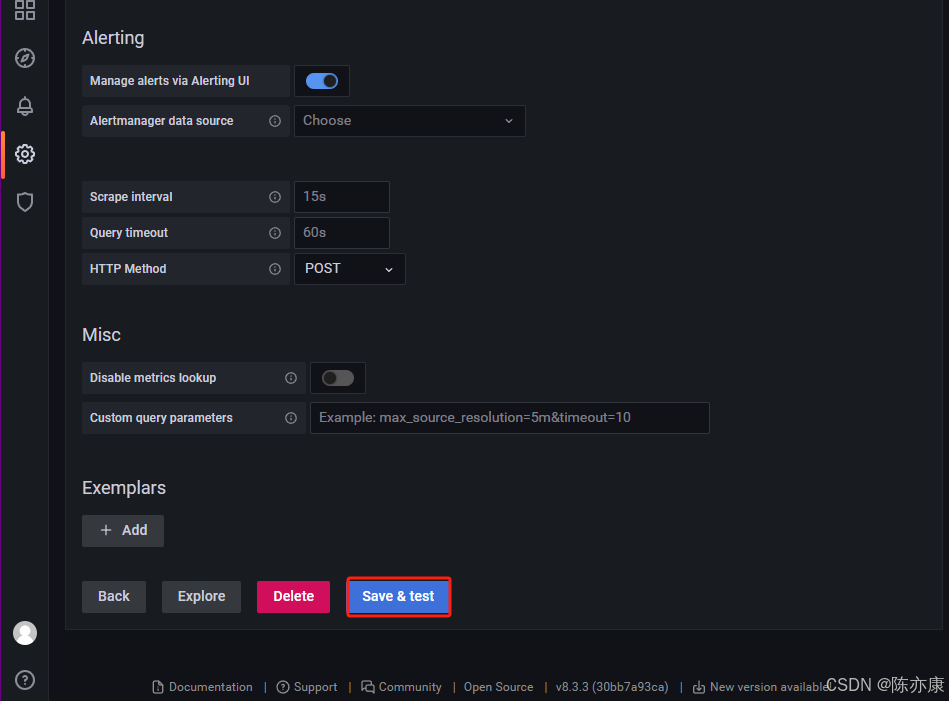Open the user profile avatar
The width and height of the screenshot is (949, 701).
pos(25,633)
